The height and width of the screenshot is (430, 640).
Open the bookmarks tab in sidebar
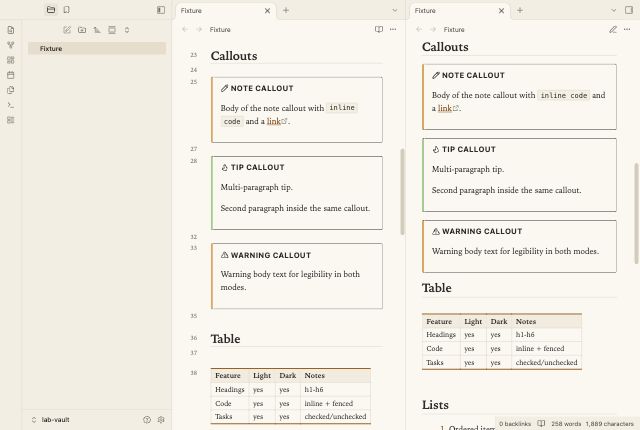point(67,10)
